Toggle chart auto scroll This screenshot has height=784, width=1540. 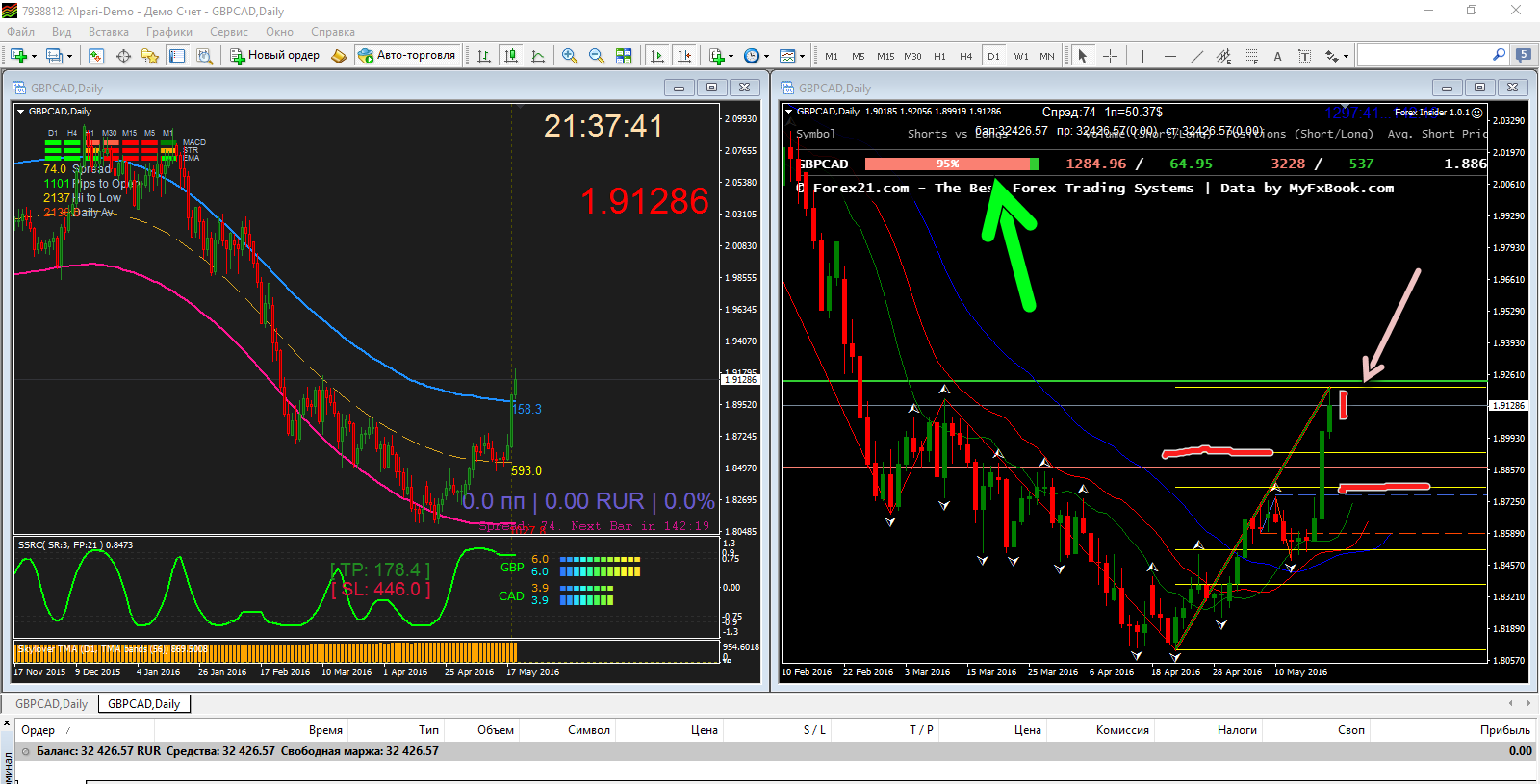[657, 56]
